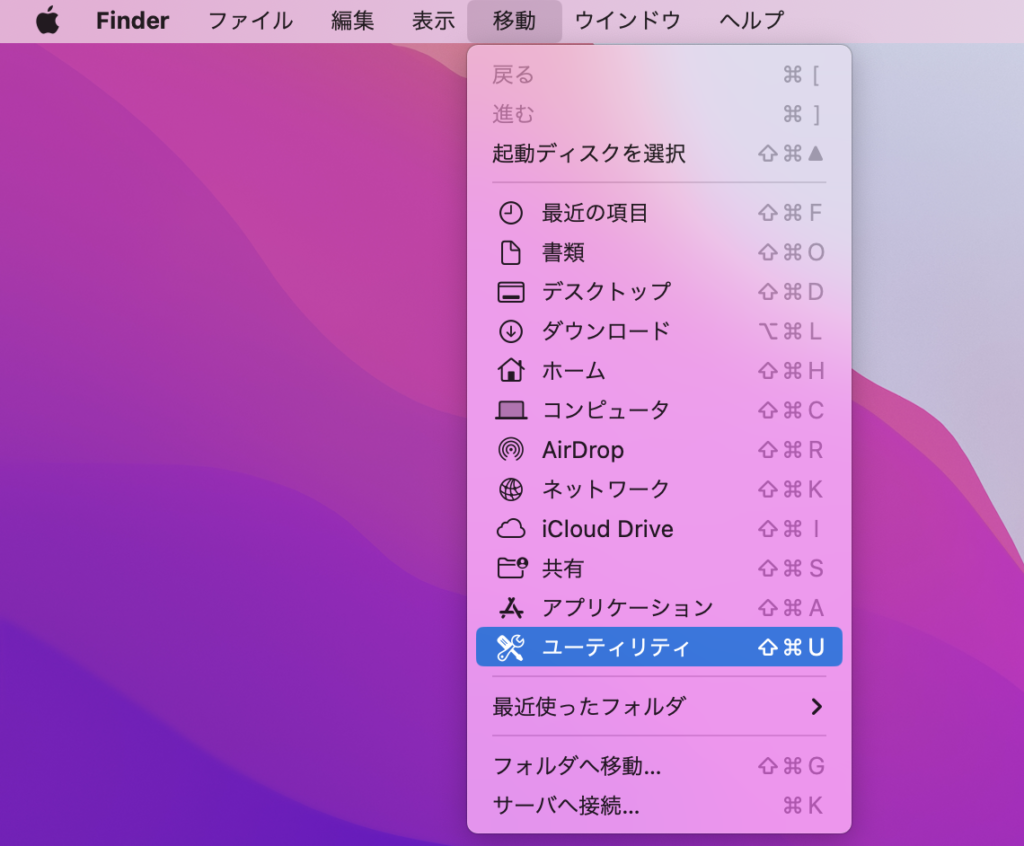The height and width of the screenshot is (846, 1024).
Task: Click the shared folder icon beside 共有
Action: point(511,568)
